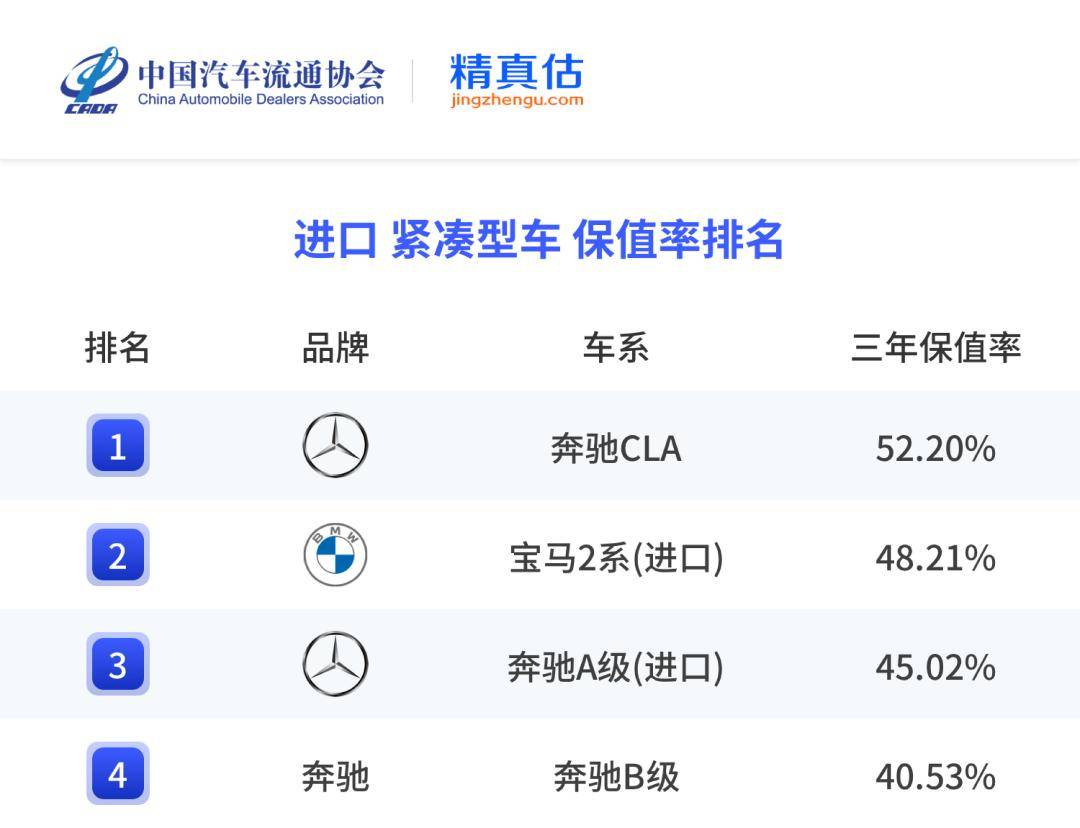Image resolution: width=1080 pixels, height=828 pixels.
Task: Click the Mercedes logo beside 奔驰A级(进口)
Action: click(x=335, y=665)
